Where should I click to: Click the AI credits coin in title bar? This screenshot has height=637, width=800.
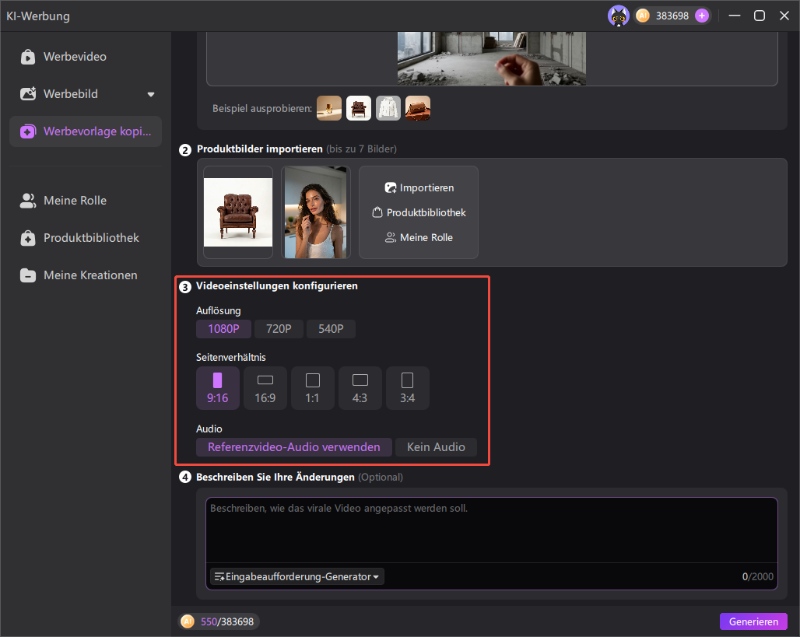(x=643, y=16)
